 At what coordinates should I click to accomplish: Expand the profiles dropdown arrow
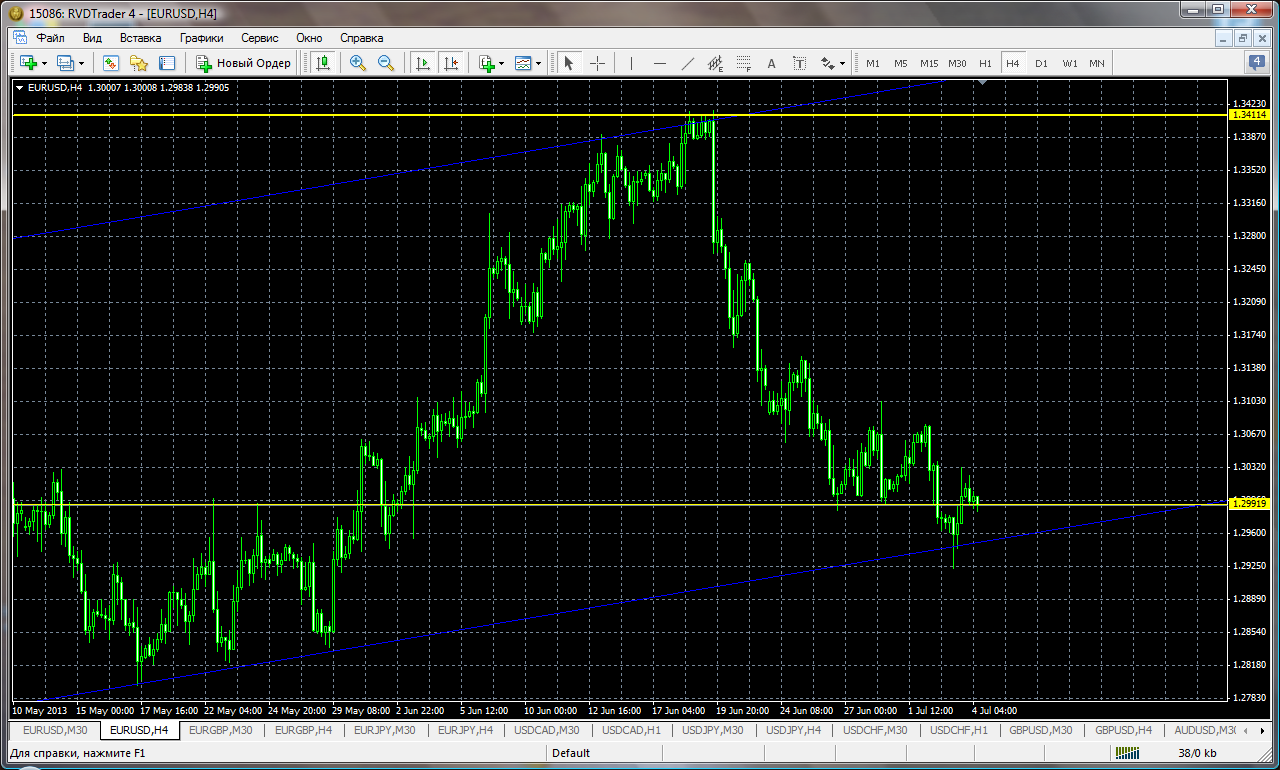(x=82, y=63)
